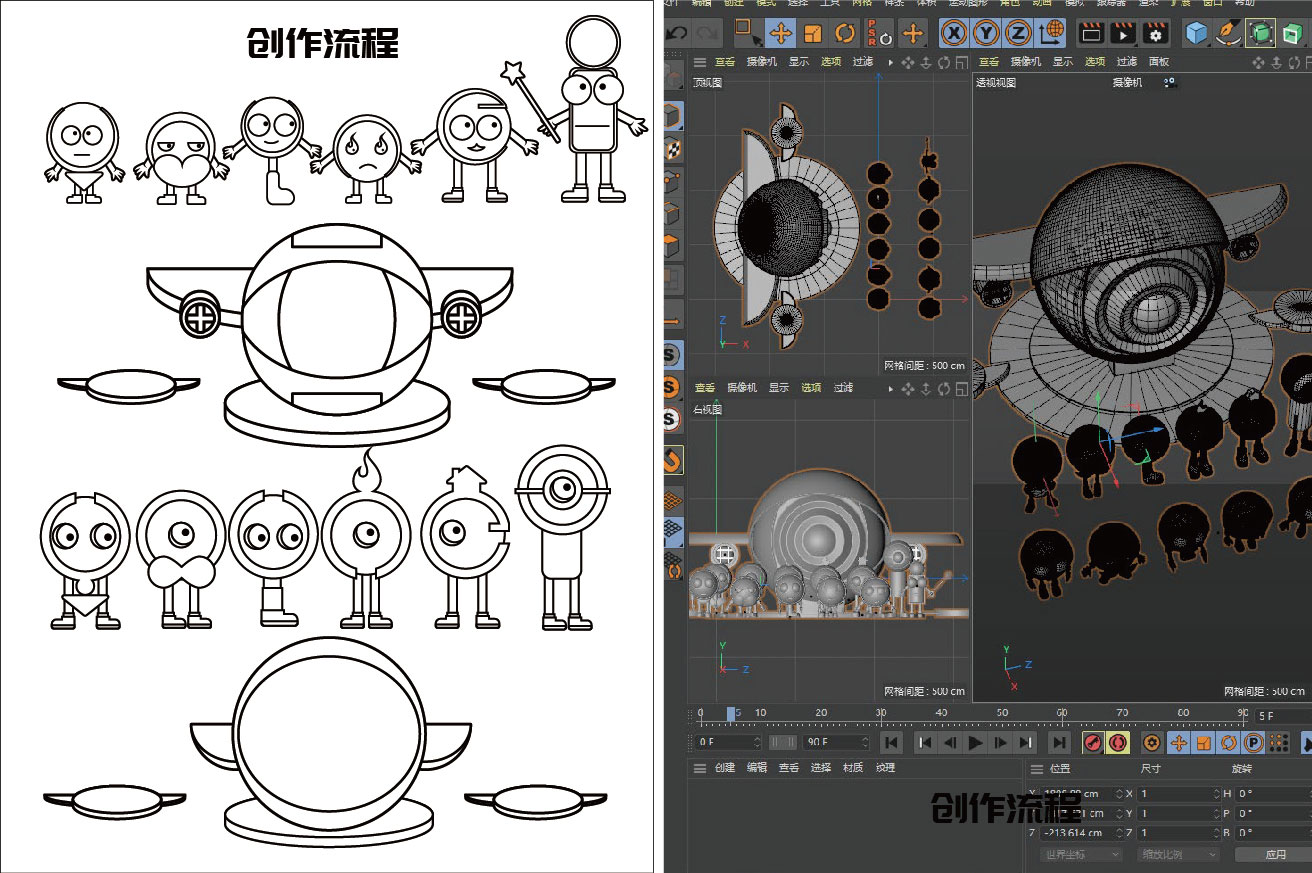Toggle Position keyframe recording icon
Viewport: 1312px width, 873px height.
click(1178, 742)
